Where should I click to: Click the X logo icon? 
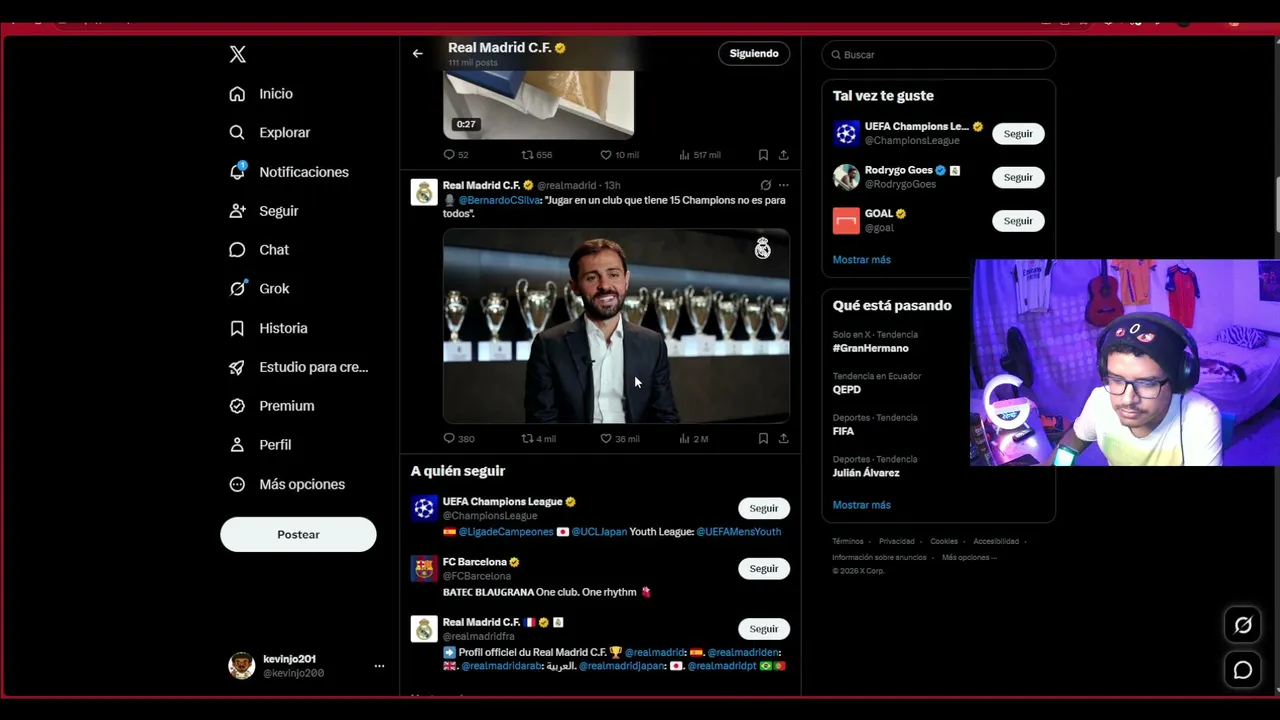[238, 54]
